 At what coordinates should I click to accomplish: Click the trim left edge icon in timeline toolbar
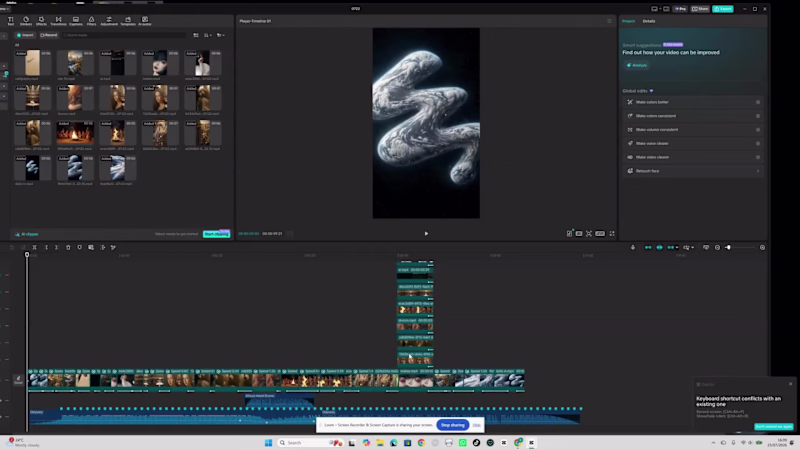coord(46,247)
